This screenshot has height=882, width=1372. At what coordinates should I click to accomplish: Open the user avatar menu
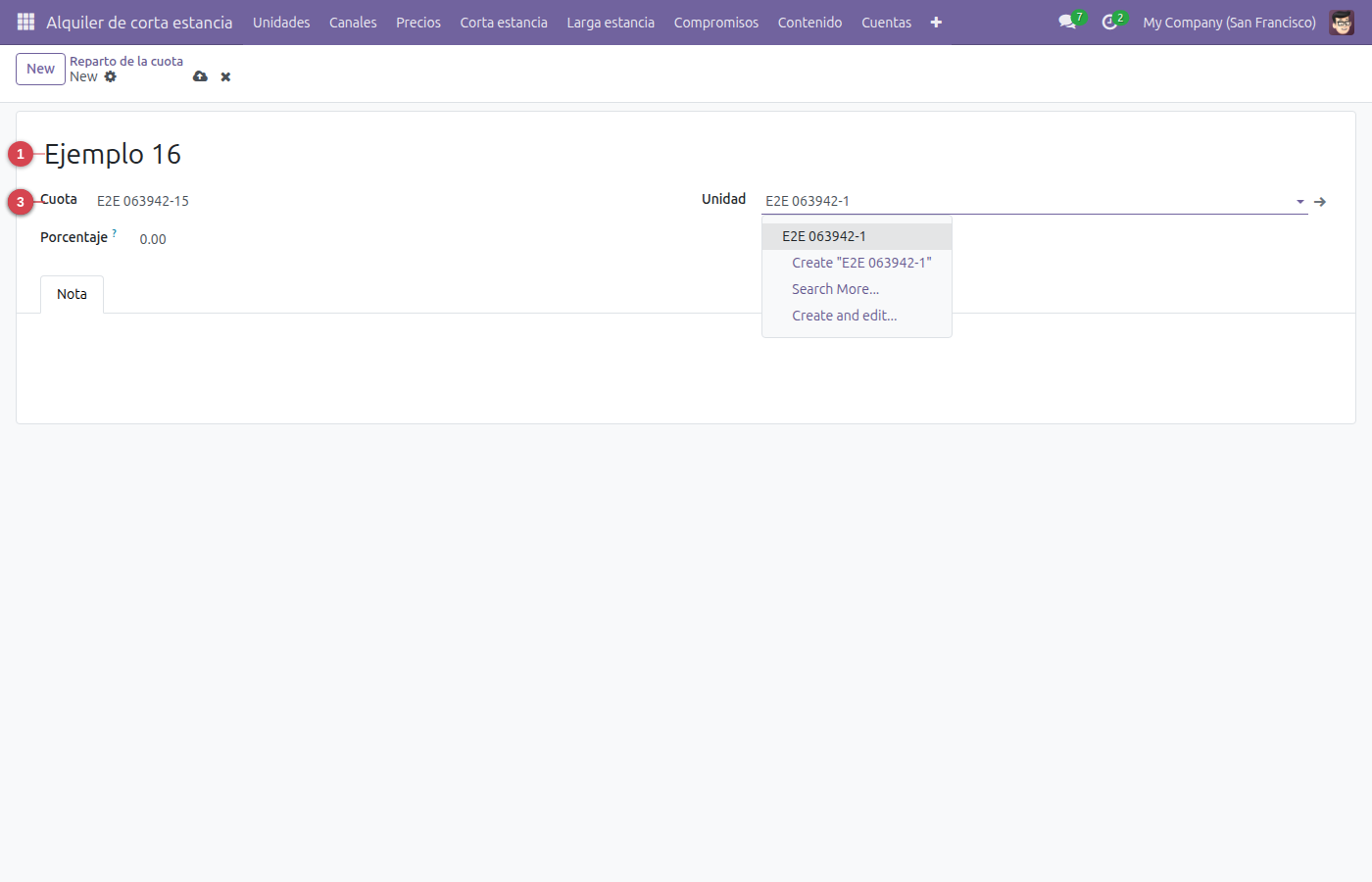click(1342, 22)
